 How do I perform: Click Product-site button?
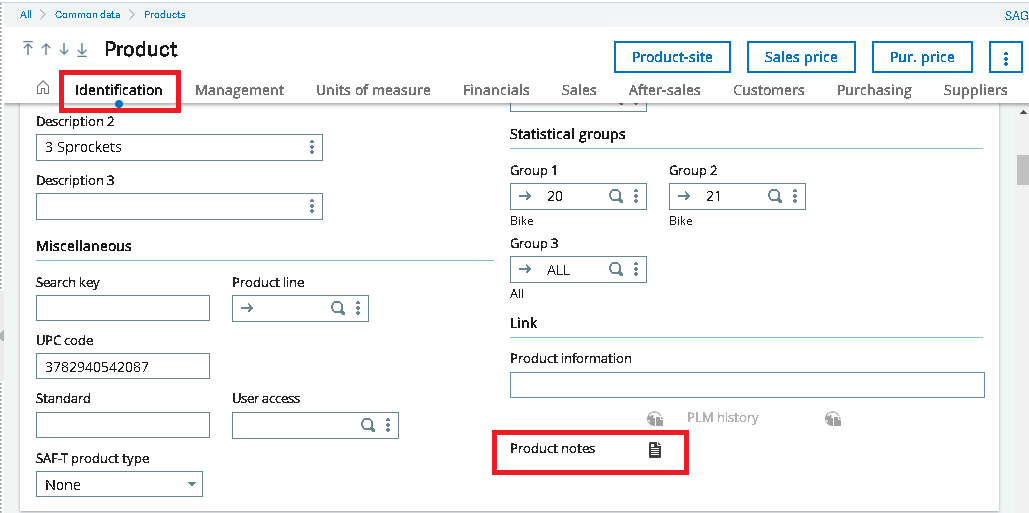pyautogui.click(x=672, y=57)
